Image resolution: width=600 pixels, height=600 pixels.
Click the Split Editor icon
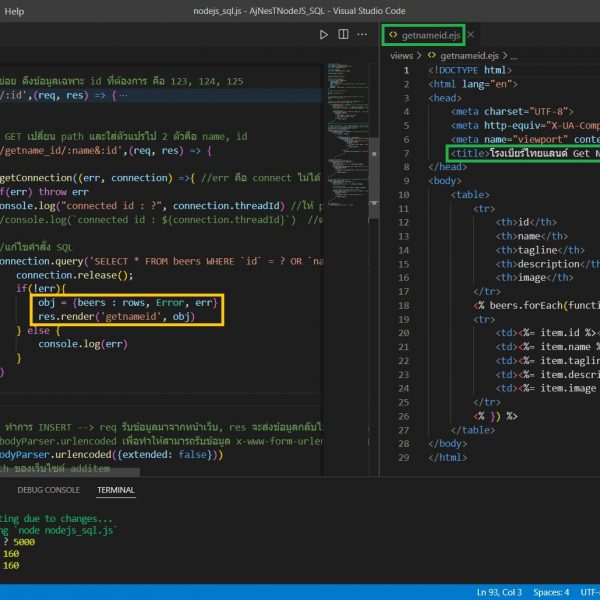tap(343, 34)
